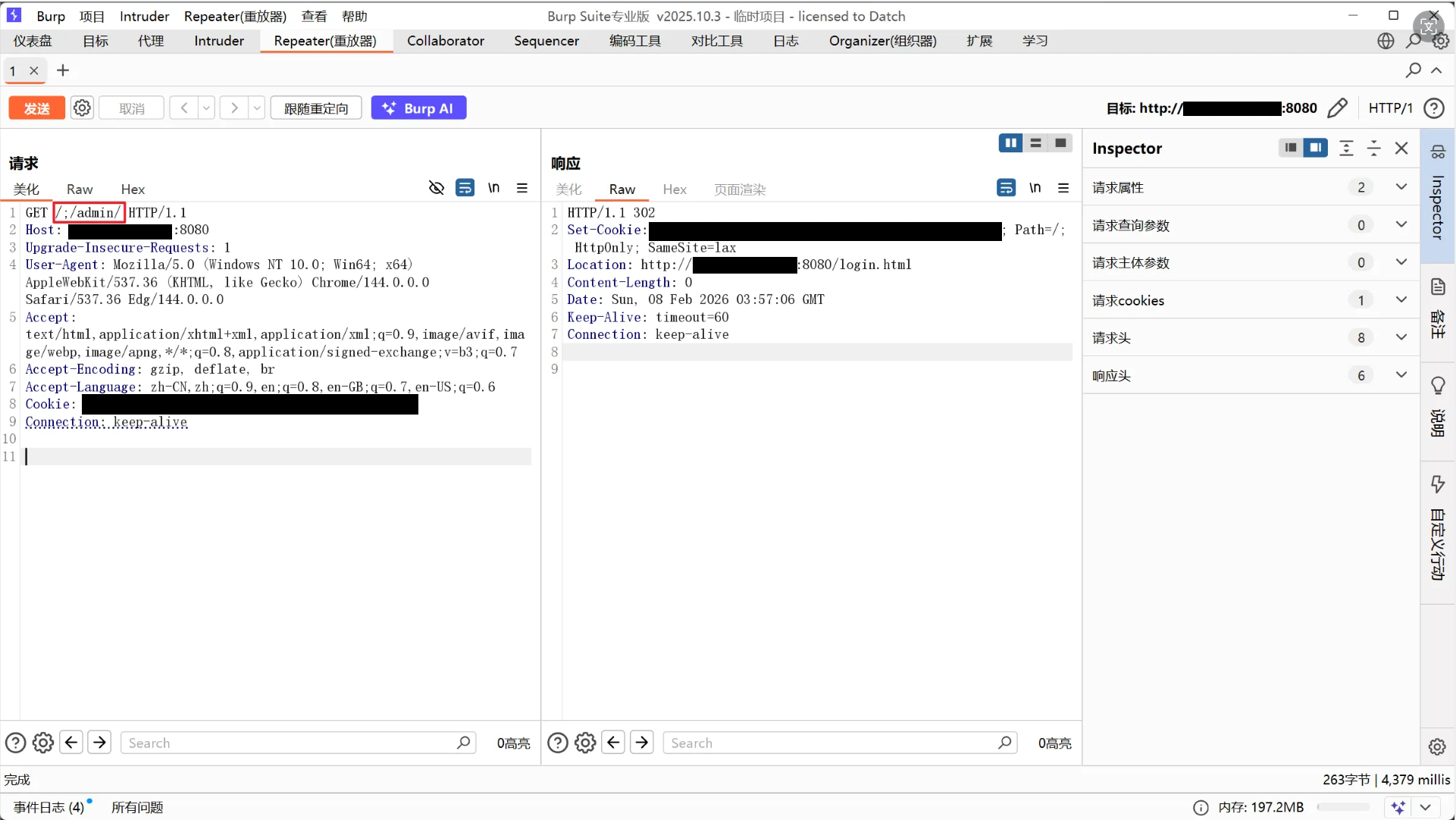This screenshot has width=1456, height=820.
Task: Switch to the 仪表盘 dashboard tab
Action: 33,41
